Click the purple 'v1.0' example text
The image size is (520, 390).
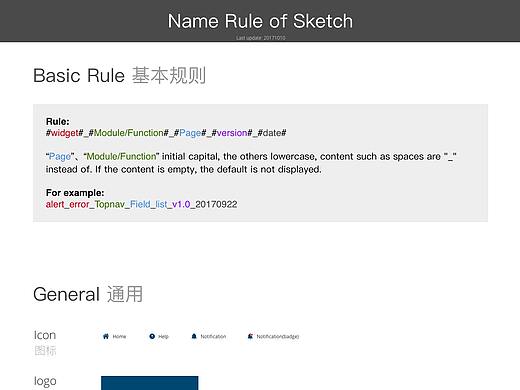coord(181,204)
